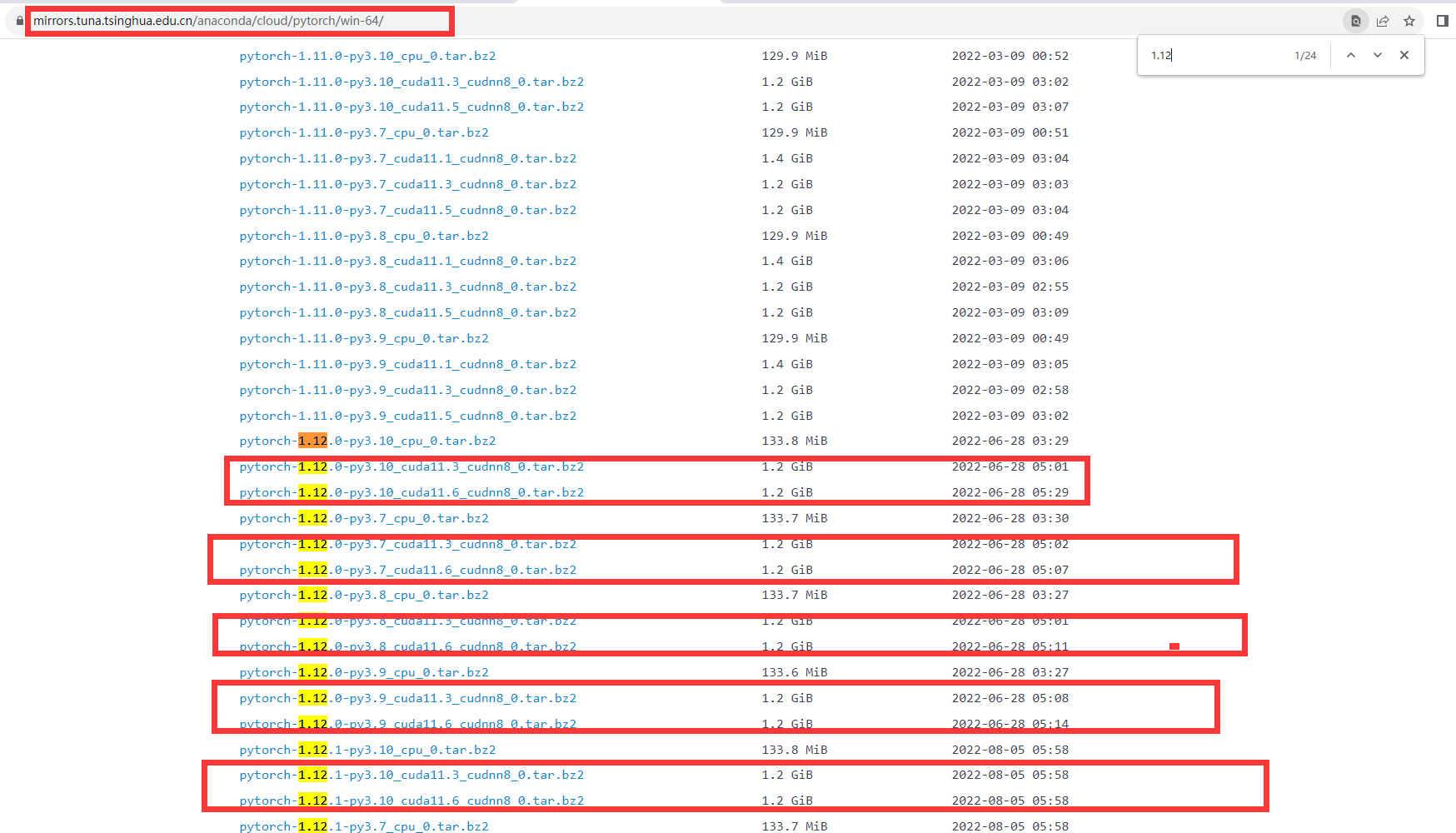Click the timestamp 2022-03-09 03:05

(1010, 364)
